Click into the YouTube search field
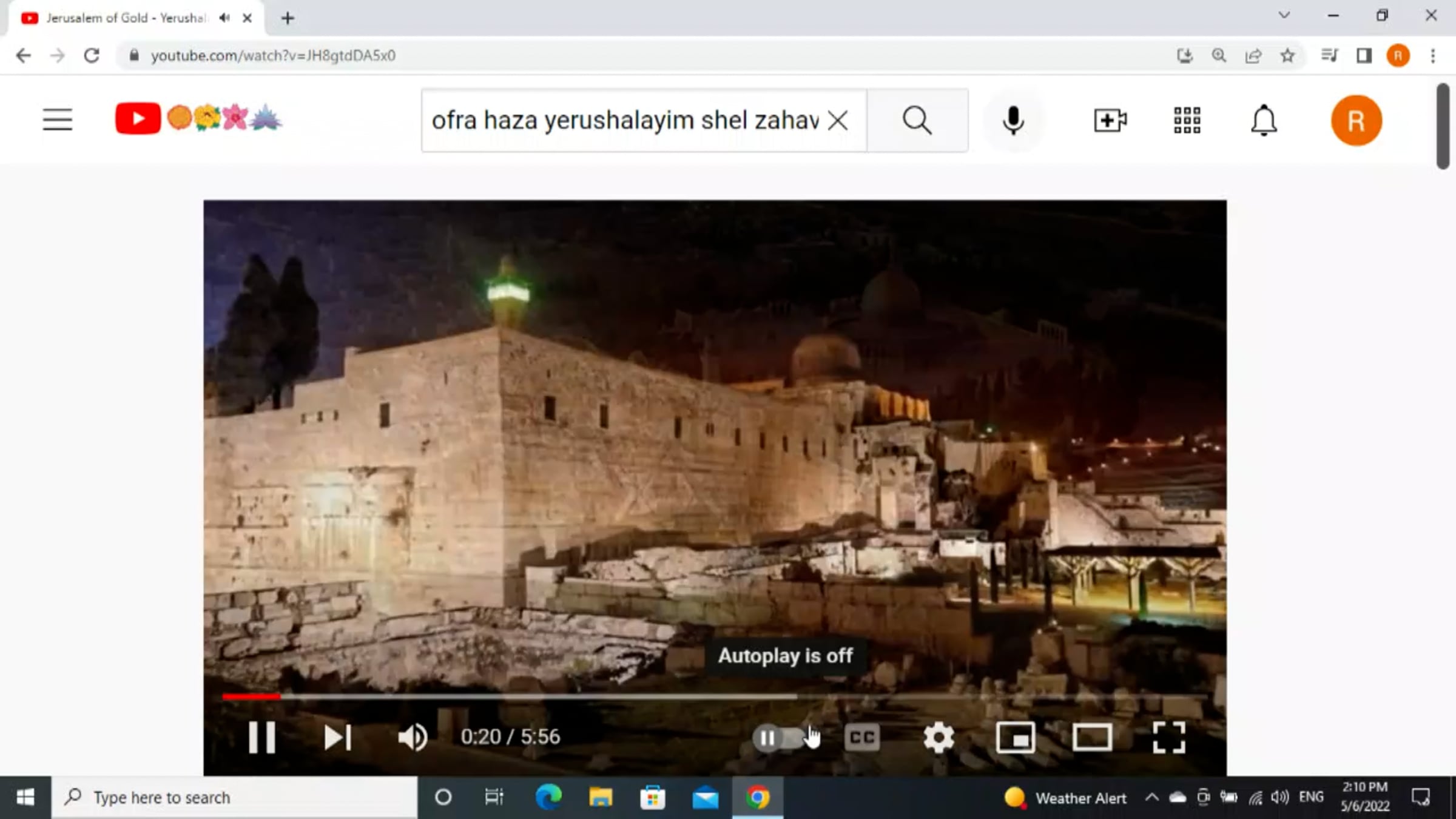1456x819 pixels. 625,120
